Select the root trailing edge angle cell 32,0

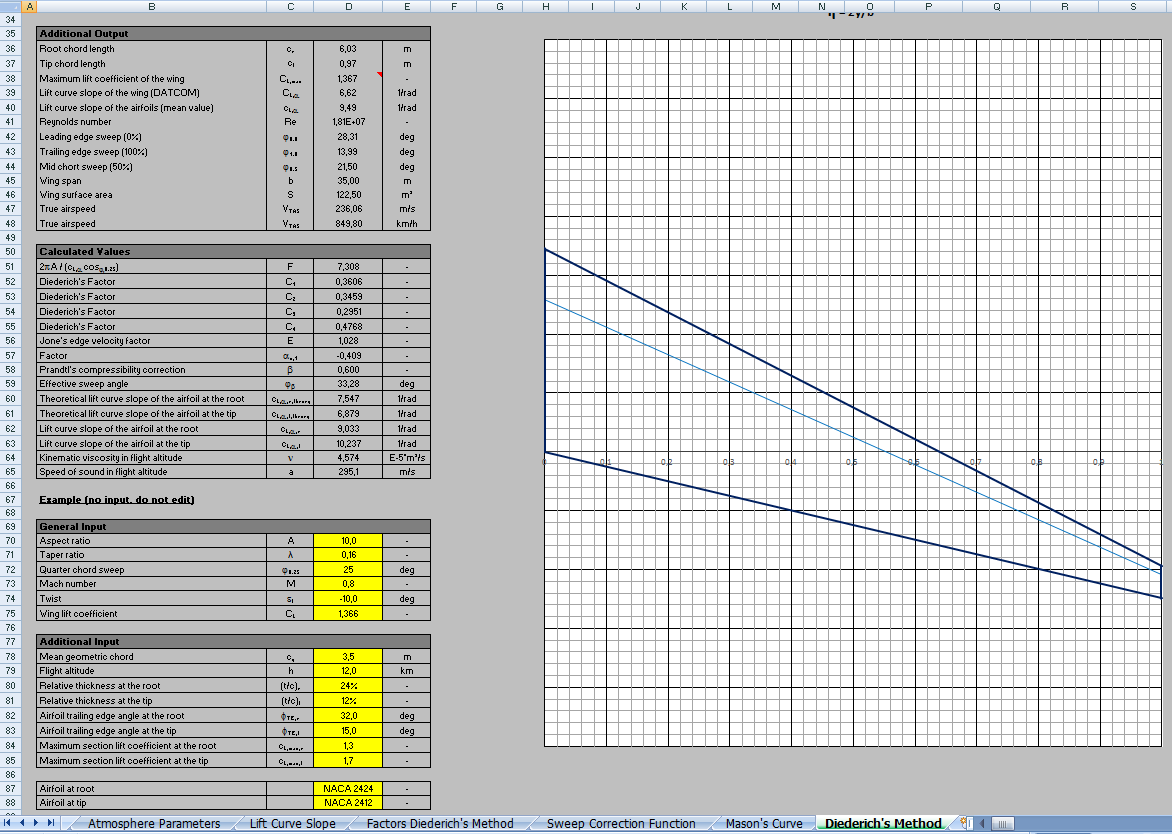348,715
